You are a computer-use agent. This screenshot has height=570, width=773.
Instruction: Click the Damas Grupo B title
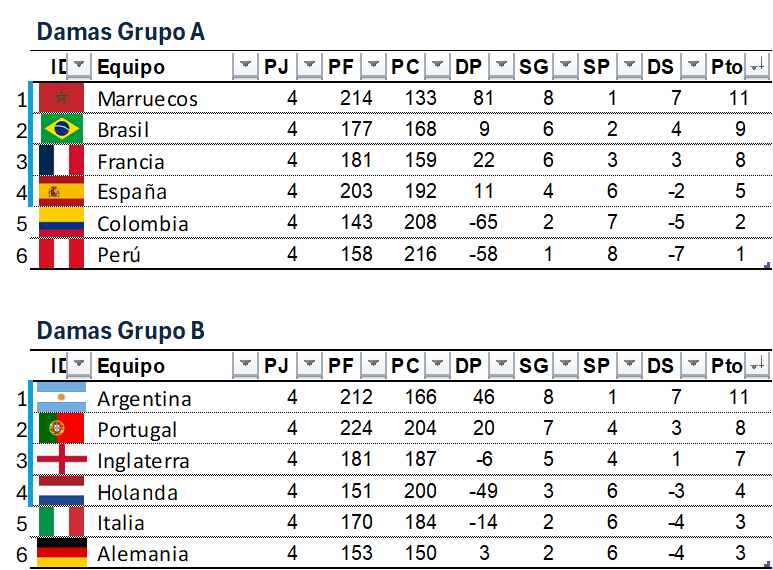tap(120, 331)
